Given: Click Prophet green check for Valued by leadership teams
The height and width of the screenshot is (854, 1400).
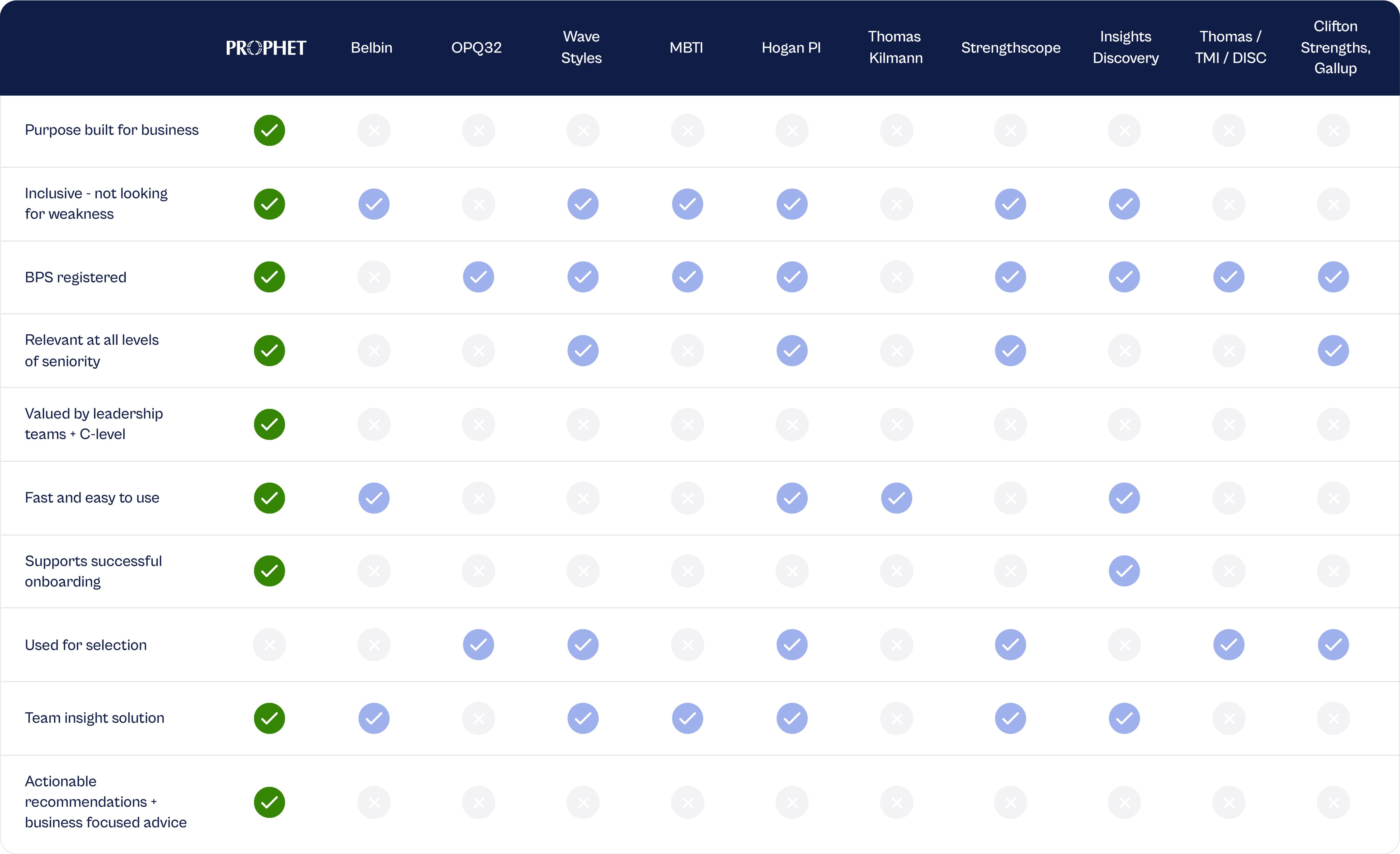Looking at the screenshot, I should [269, 424].
